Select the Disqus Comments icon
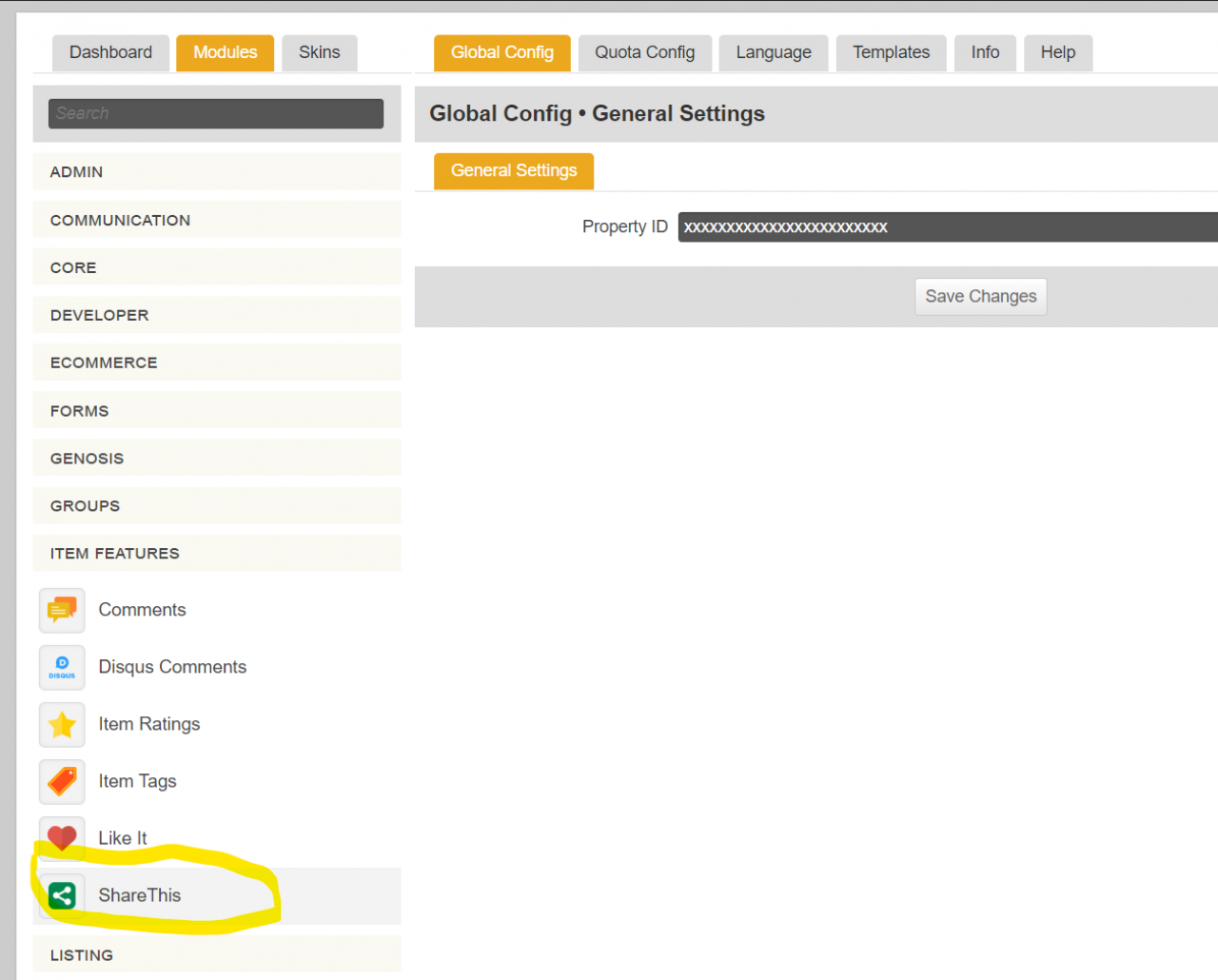Image resolution: width=1218 pixels, height=980 pixels. pos(62,667)
